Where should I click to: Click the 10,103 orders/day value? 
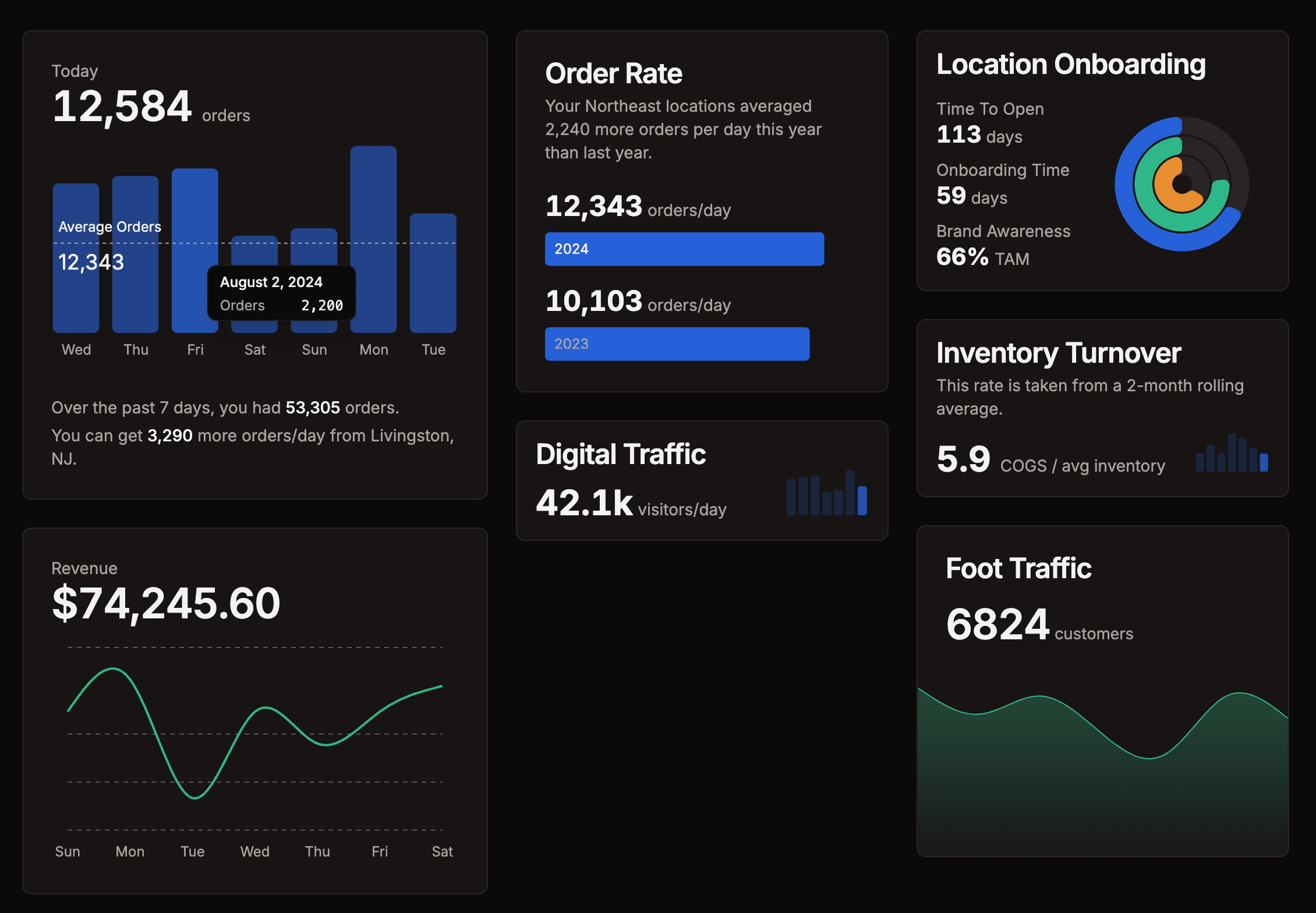click(x=638, y=301)
